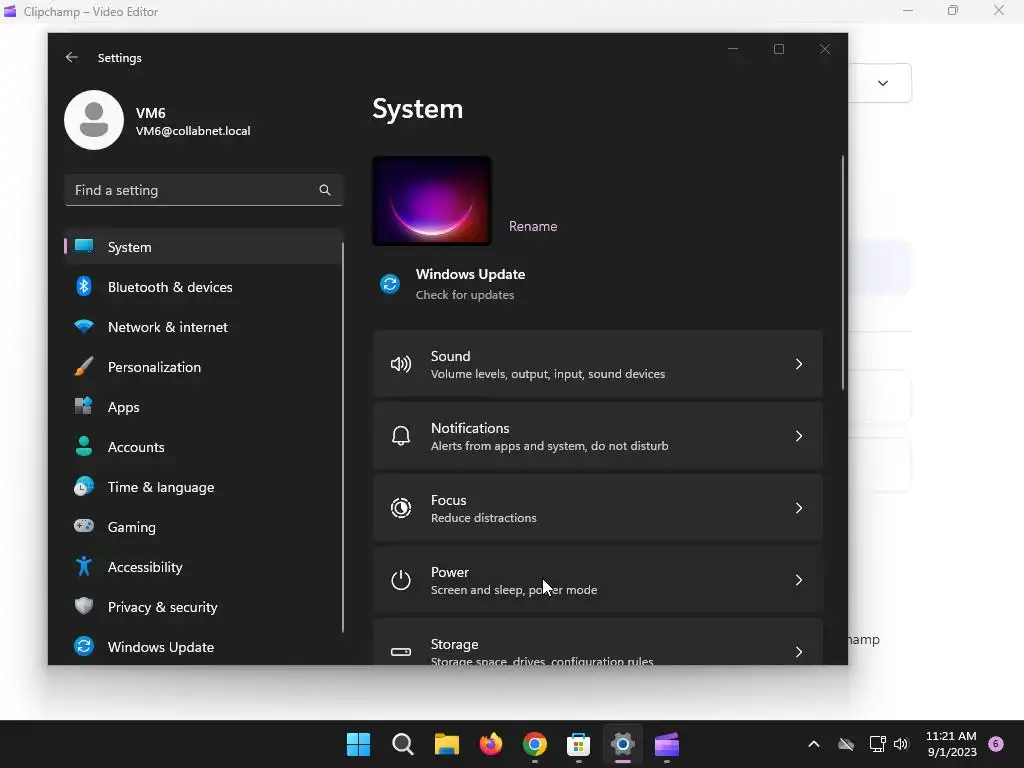
Task: Select System in the sidebar
Action: (x=204, y=247)
